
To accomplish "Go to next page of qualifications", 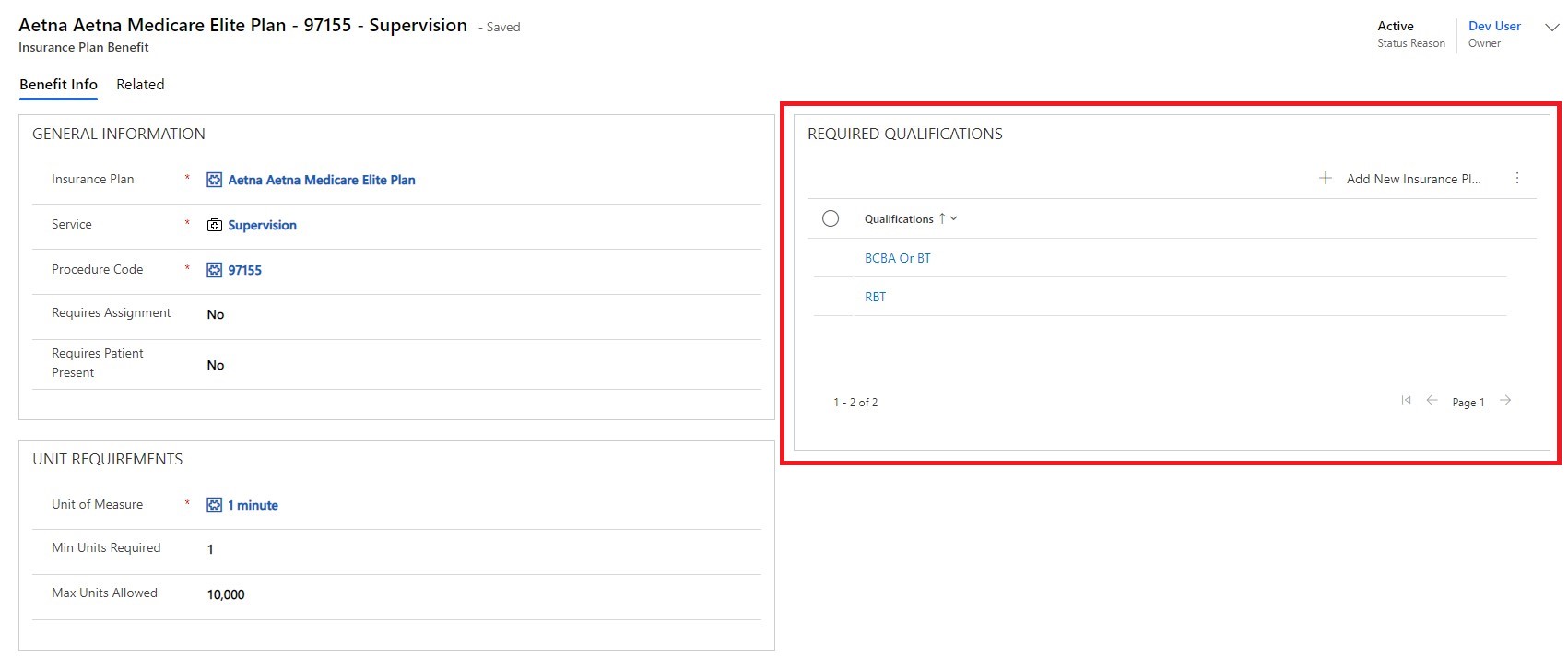I will point(1505,400).
